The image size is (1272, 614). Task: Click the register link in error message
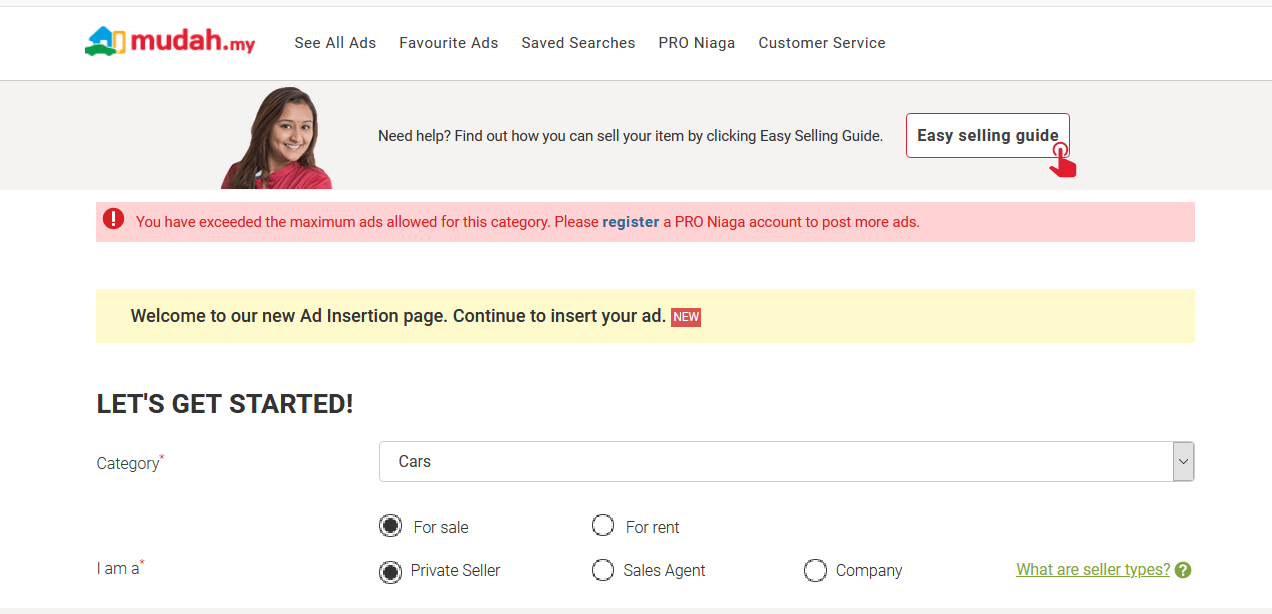(630, 222)
